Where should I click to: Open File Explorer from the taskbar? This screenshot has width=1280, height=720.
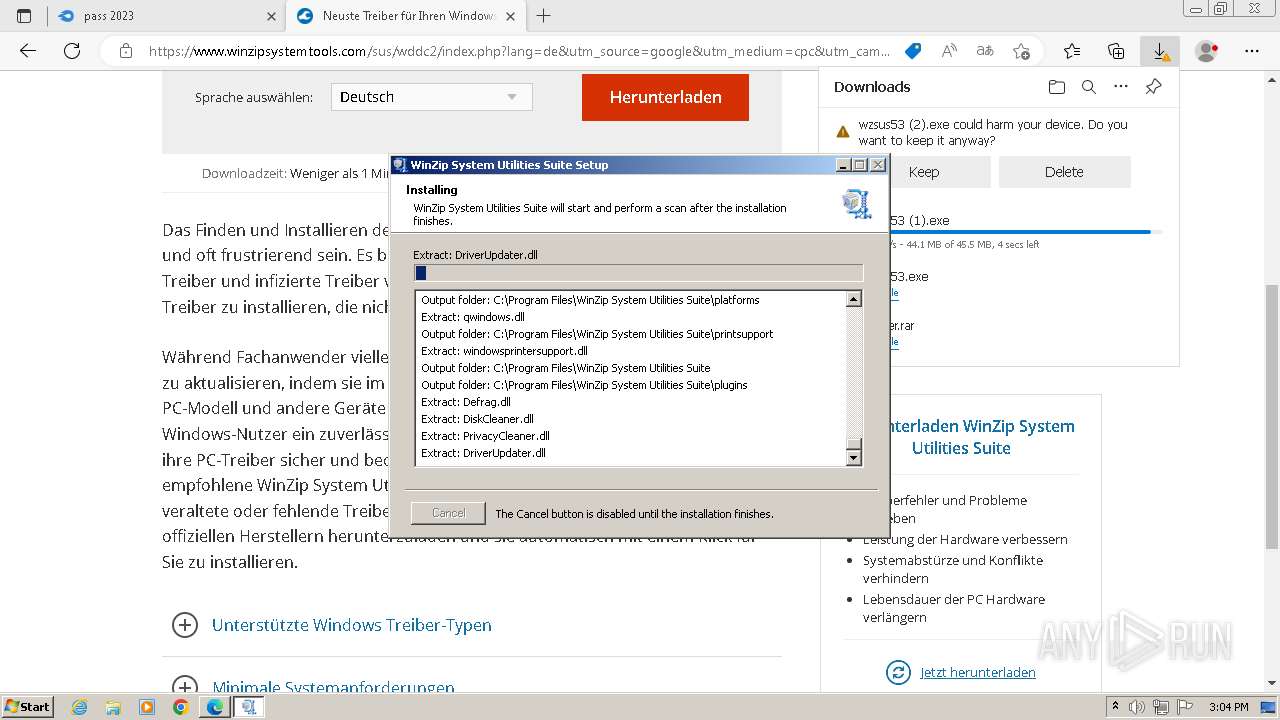click(x=113, y=707)
